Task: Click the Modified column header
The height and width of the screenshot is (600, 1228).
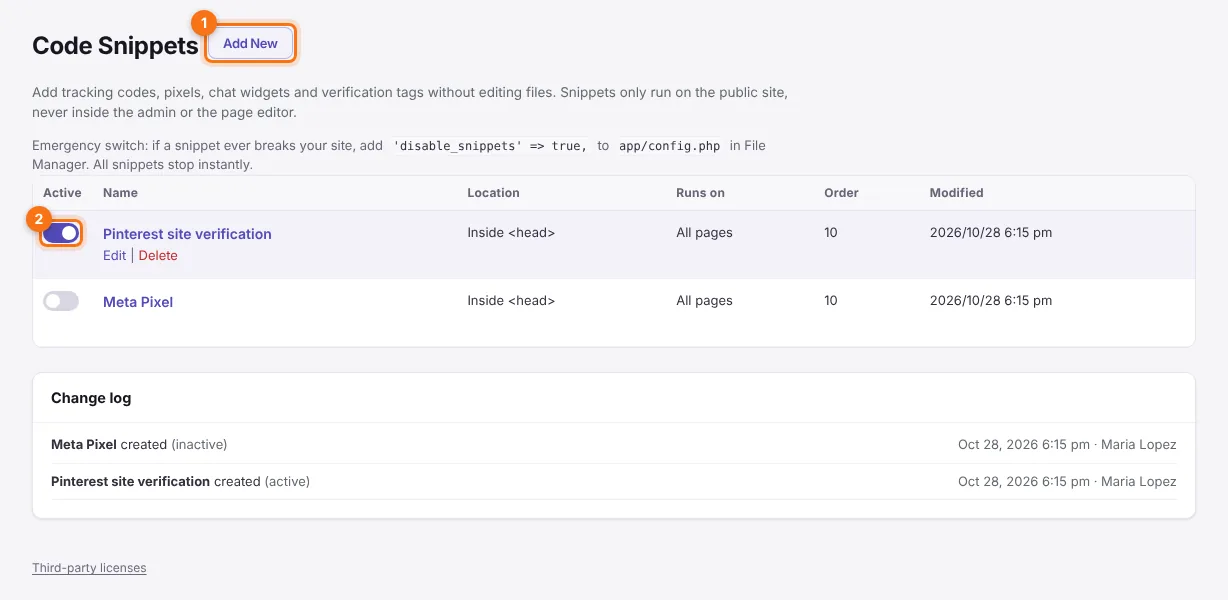Action: 956,193
